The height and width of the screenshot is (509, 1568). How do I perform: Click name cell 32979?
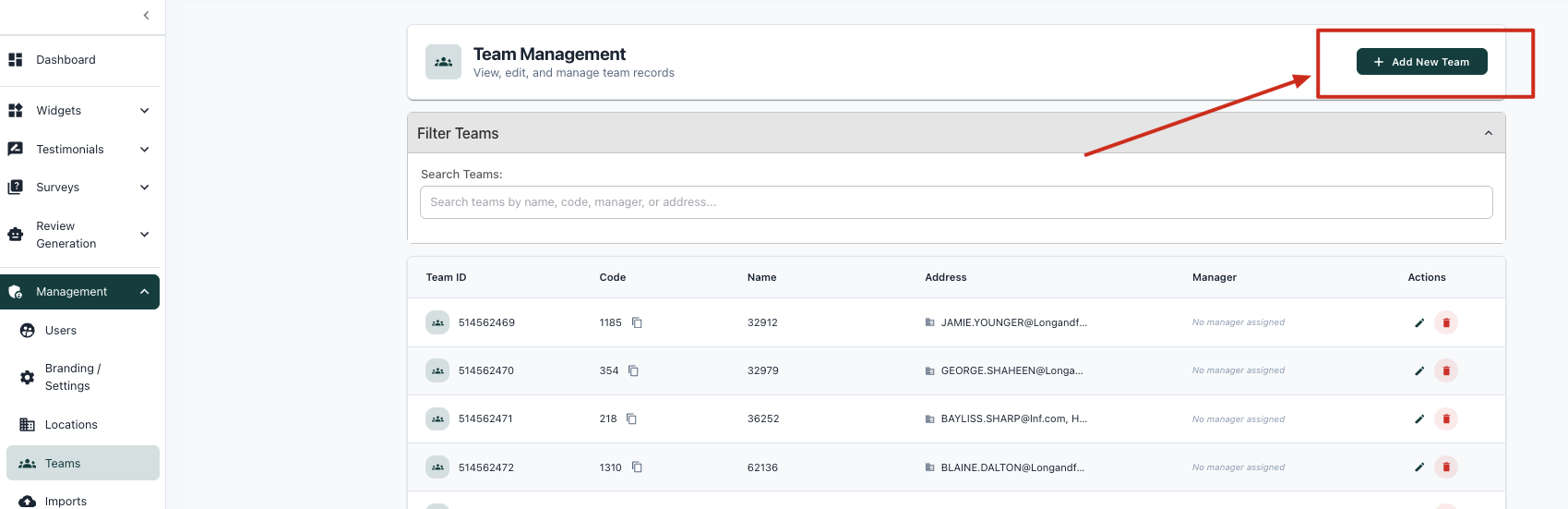point(762,370)
